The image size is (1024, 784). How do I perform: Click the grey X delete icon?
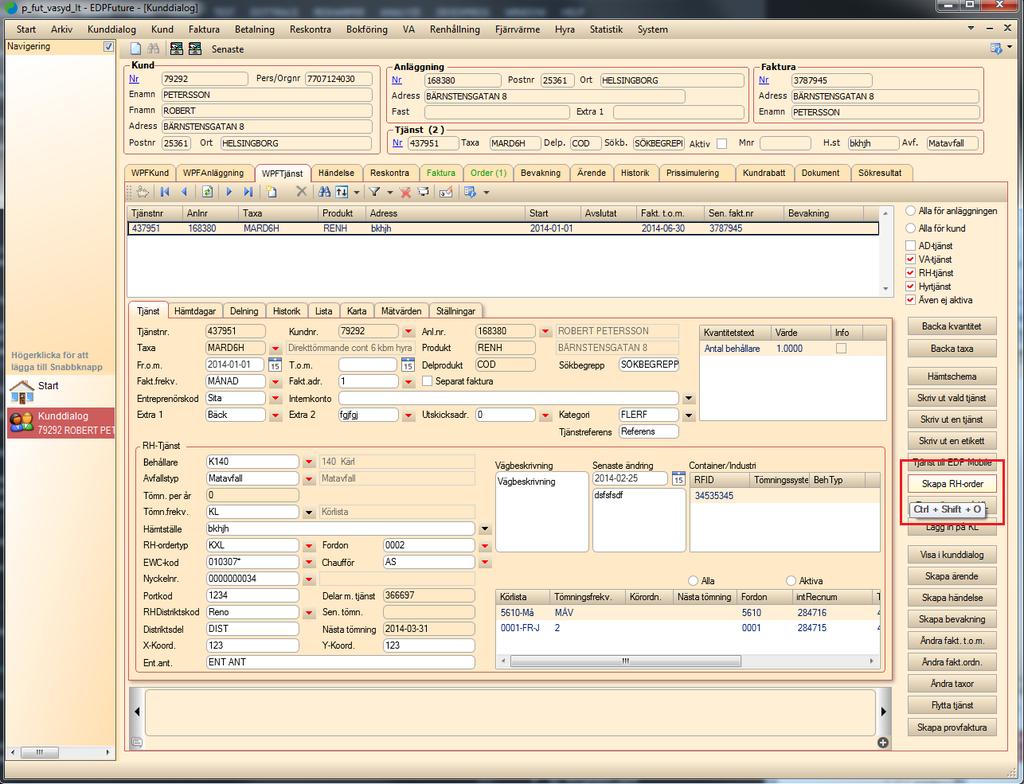click(x=301, y=191)
